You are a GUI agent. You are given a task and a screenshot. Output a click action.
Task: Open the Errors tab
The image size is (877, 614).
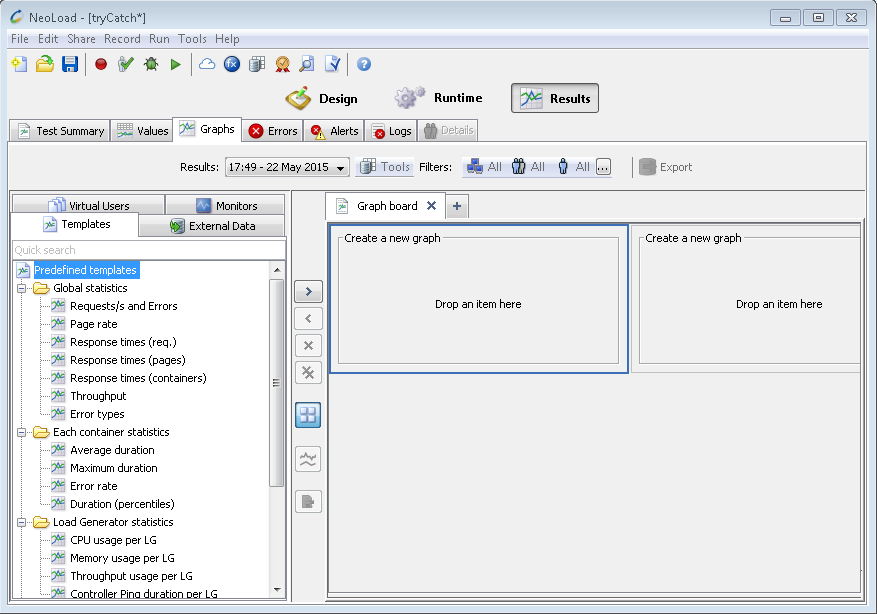[273, 131]
